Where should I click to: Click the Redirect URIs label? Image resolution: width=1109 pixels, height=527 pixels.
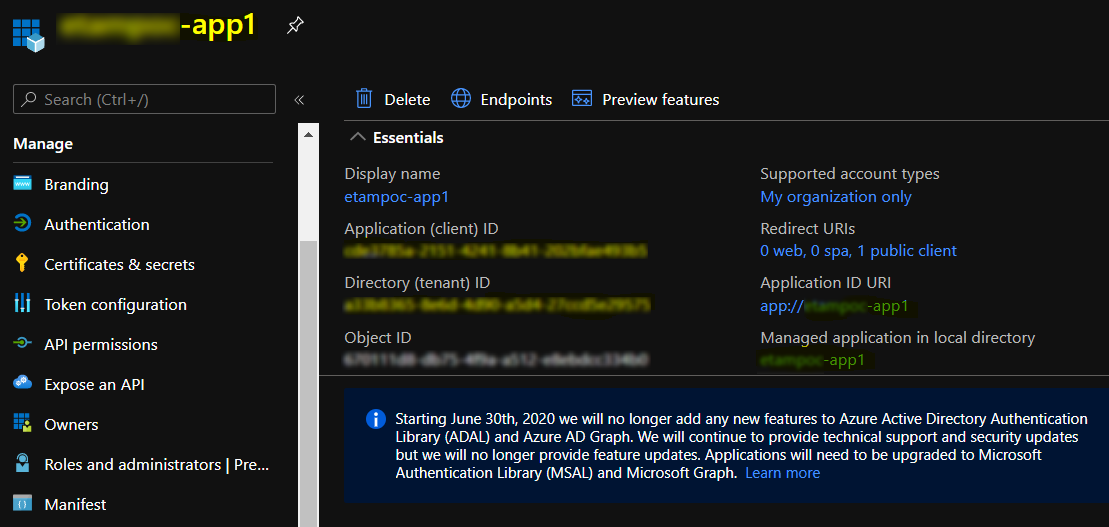point(808,228)
